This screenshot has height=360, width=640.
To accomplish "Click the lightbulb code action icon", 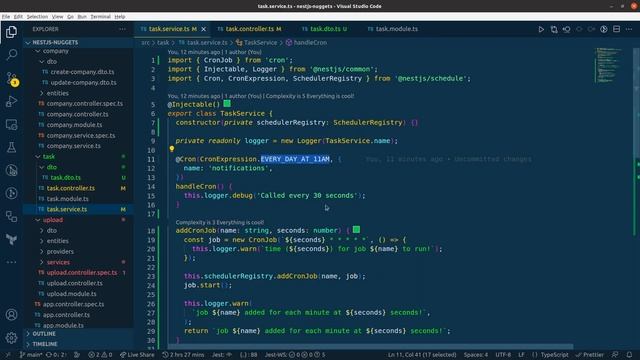I will (171, 149).
